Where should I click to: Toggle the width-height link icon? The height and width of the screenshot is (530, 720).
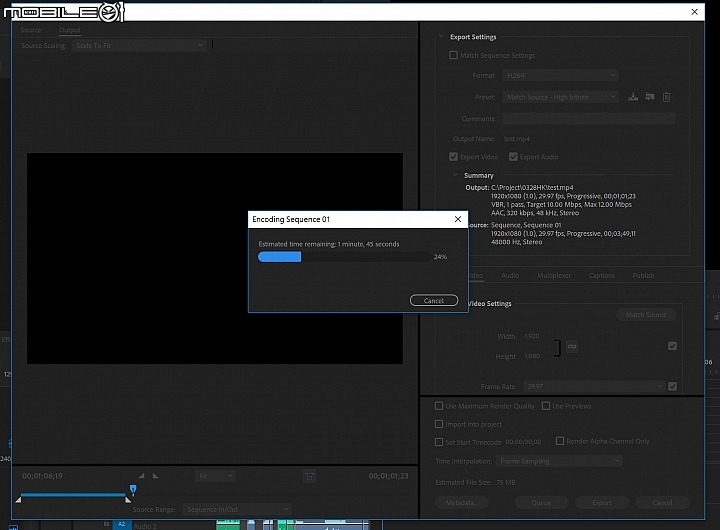click(572, 346)
